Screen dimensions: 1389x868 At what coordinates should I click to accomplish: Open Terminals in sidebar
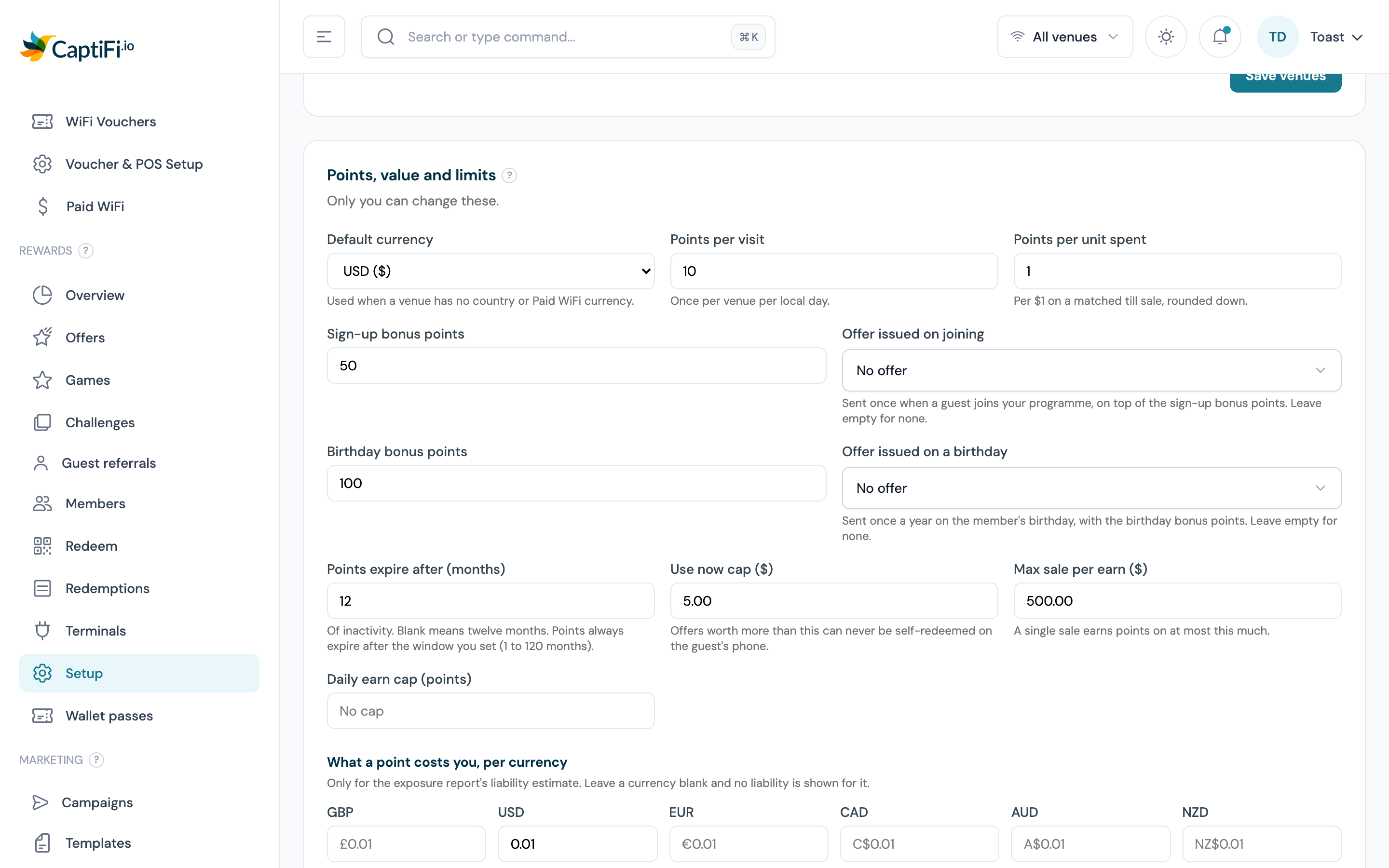(x=139, y=631)
